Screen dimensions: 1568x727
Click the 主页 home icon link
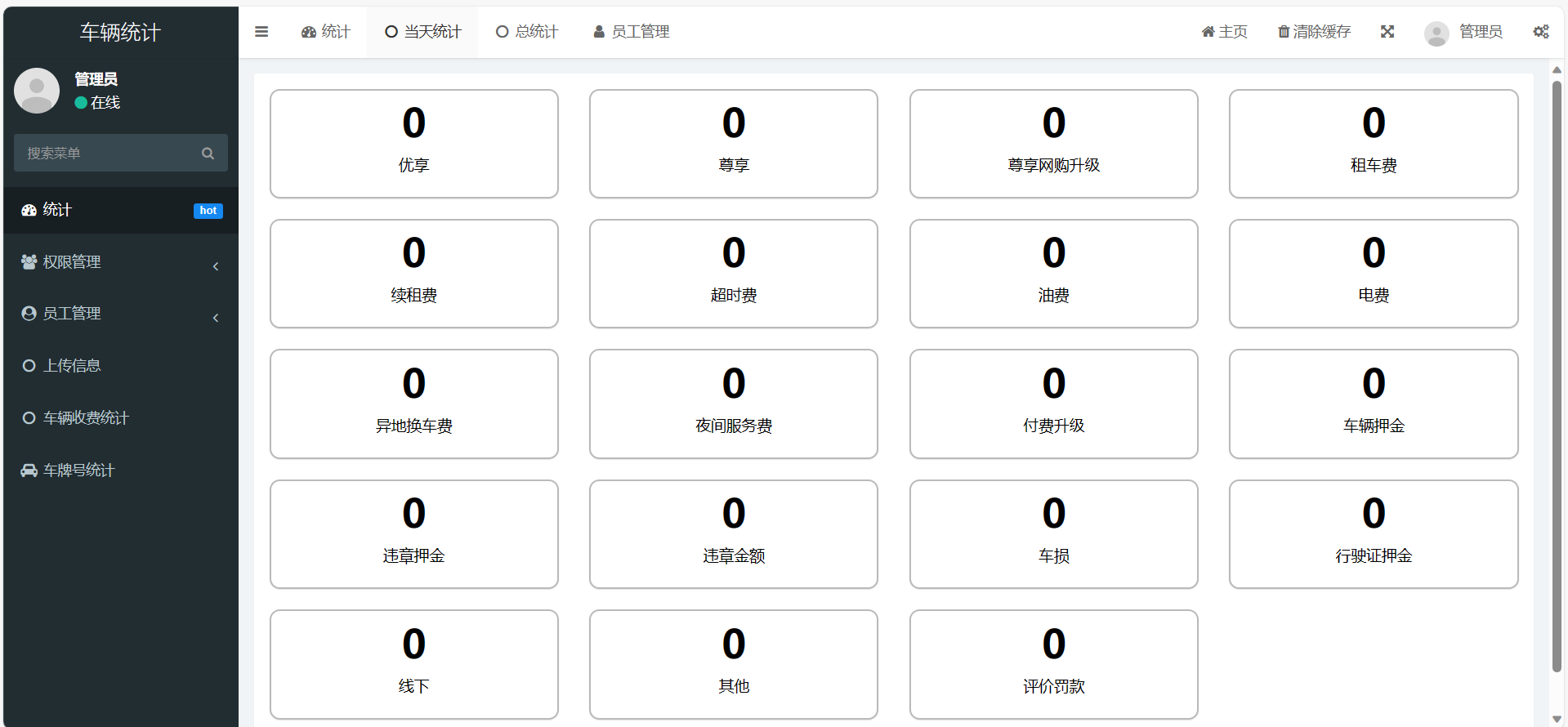(x=1224, y=32)
